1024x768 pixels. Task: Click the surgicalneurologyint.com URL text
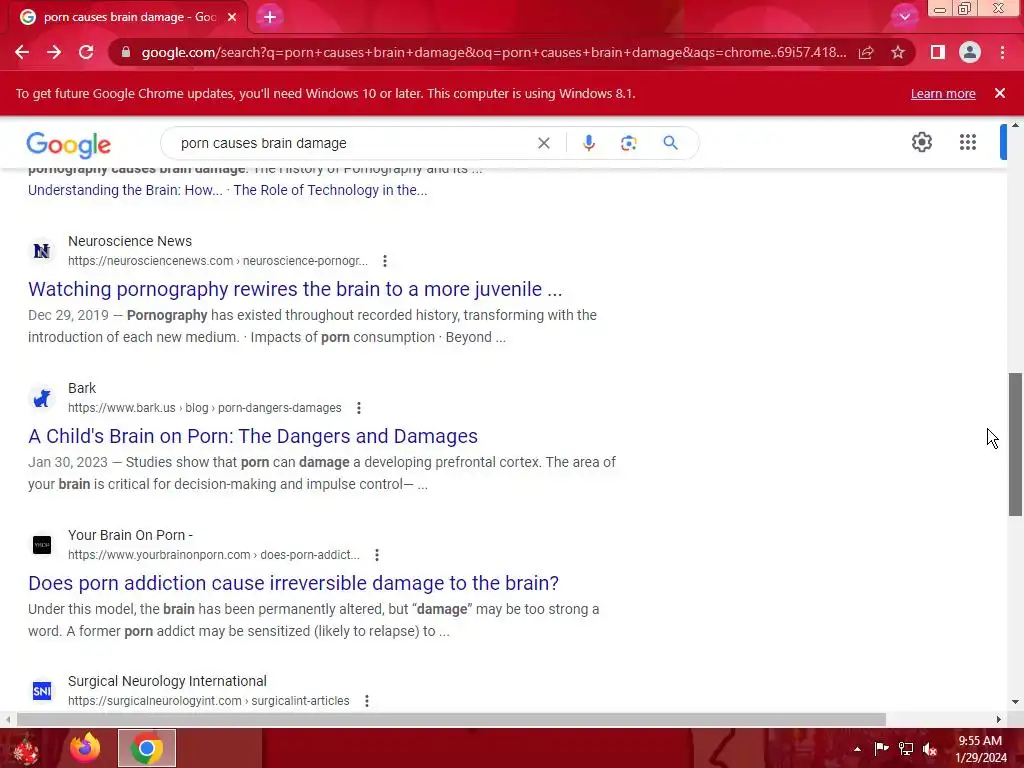[x=208, y=701]
